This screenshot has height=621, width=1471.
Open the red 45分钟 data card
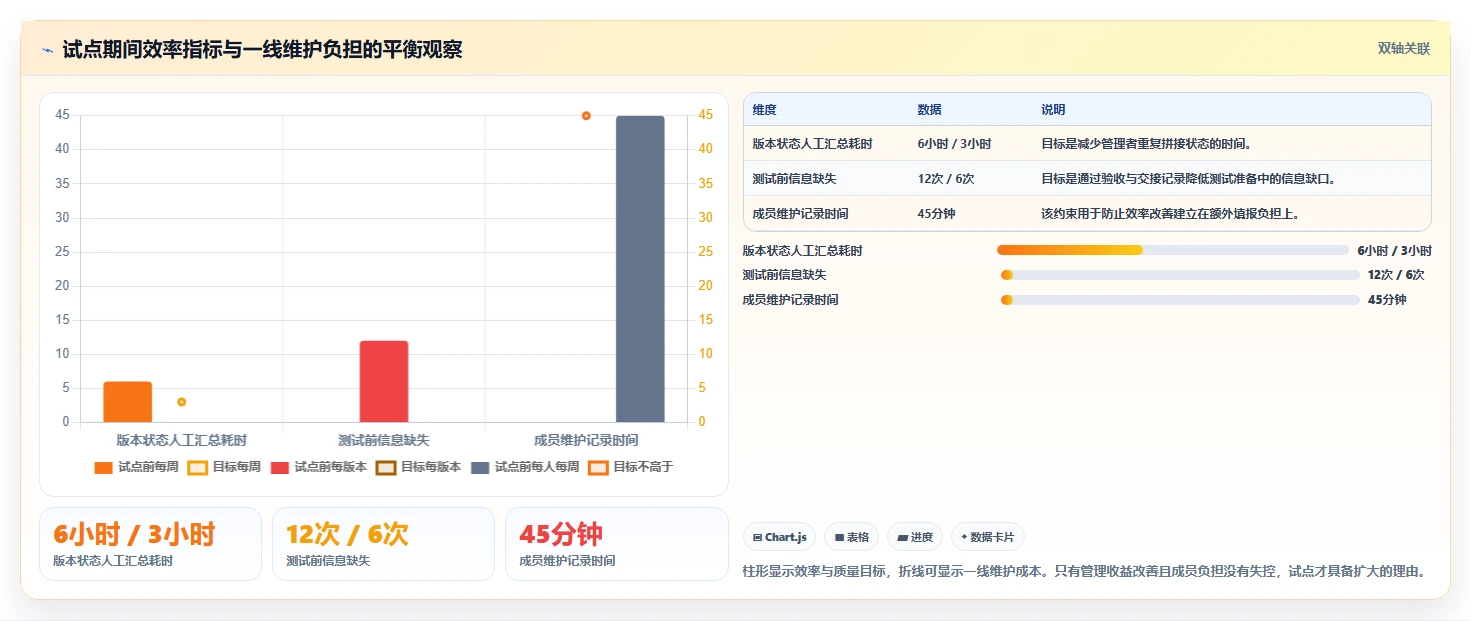(x=617, y=544)
